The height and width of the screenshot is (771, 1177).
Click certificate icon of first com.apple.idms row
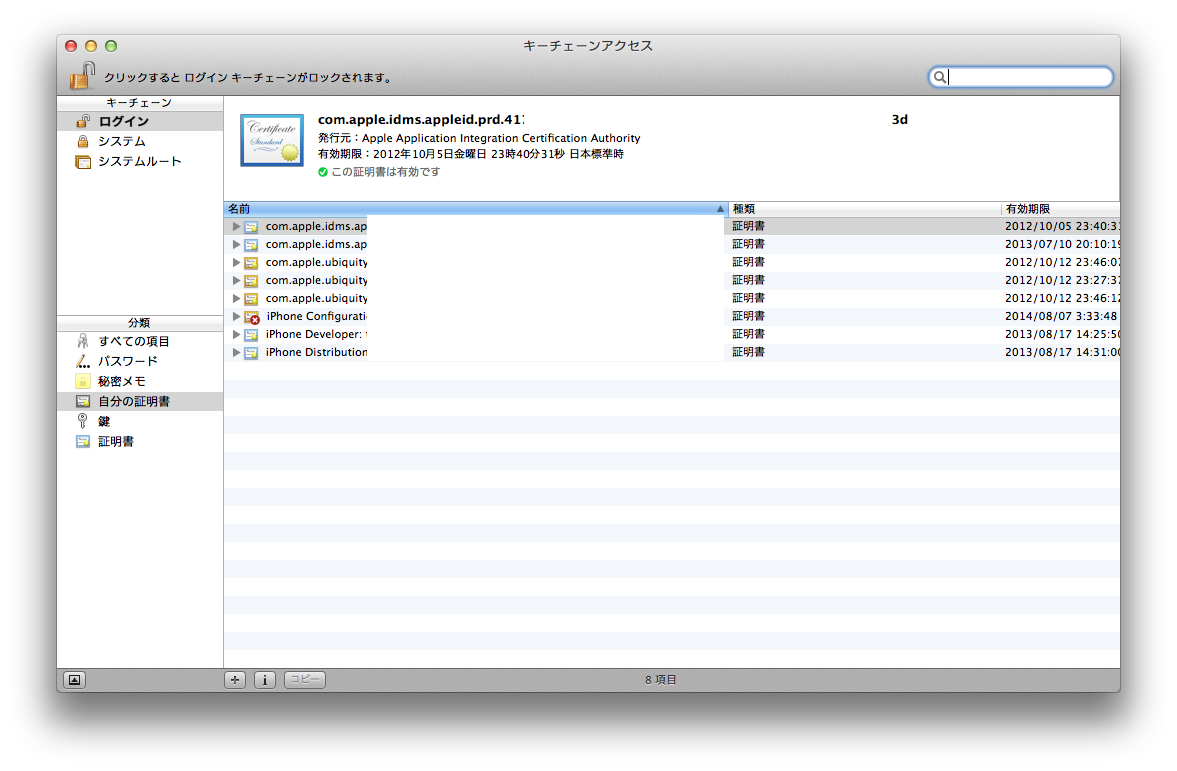click(x=251, y=227)
